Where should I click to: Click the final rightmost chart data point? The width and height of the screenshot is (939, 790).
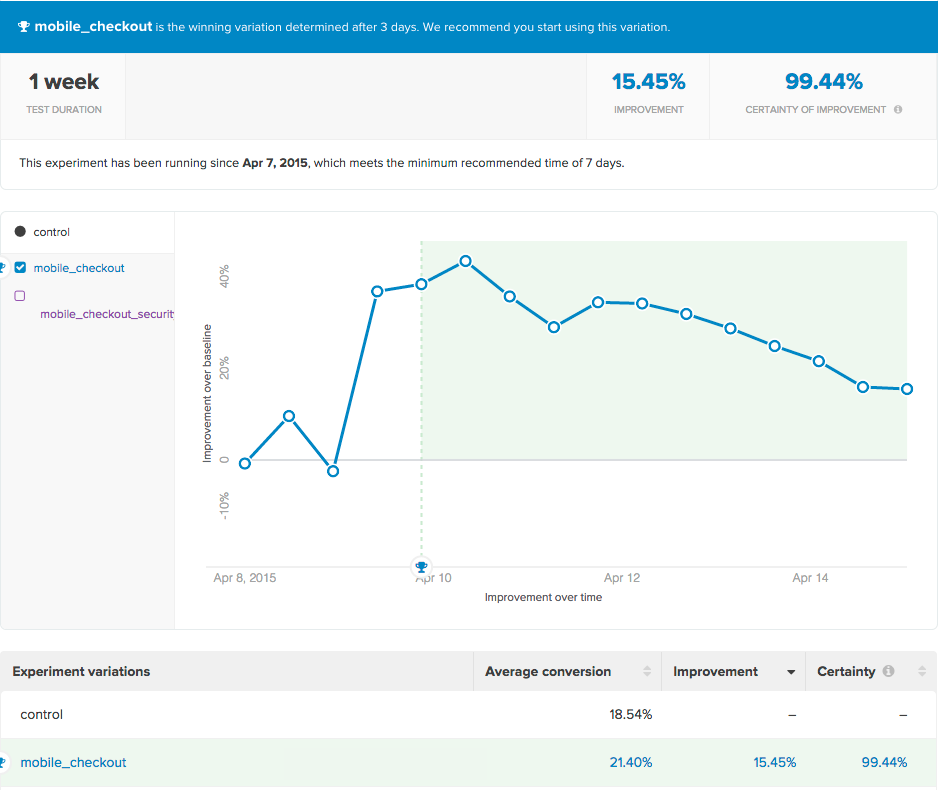(907, 389)
